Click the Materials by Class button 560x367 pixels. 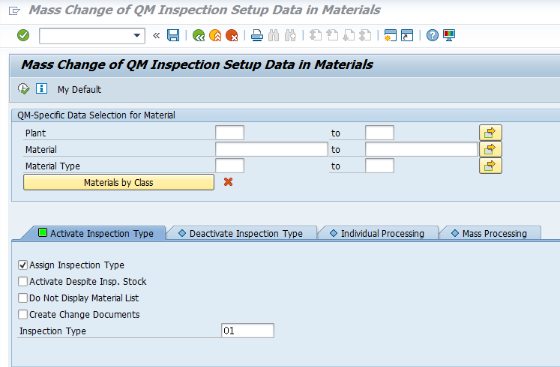(x=119, y=182)
